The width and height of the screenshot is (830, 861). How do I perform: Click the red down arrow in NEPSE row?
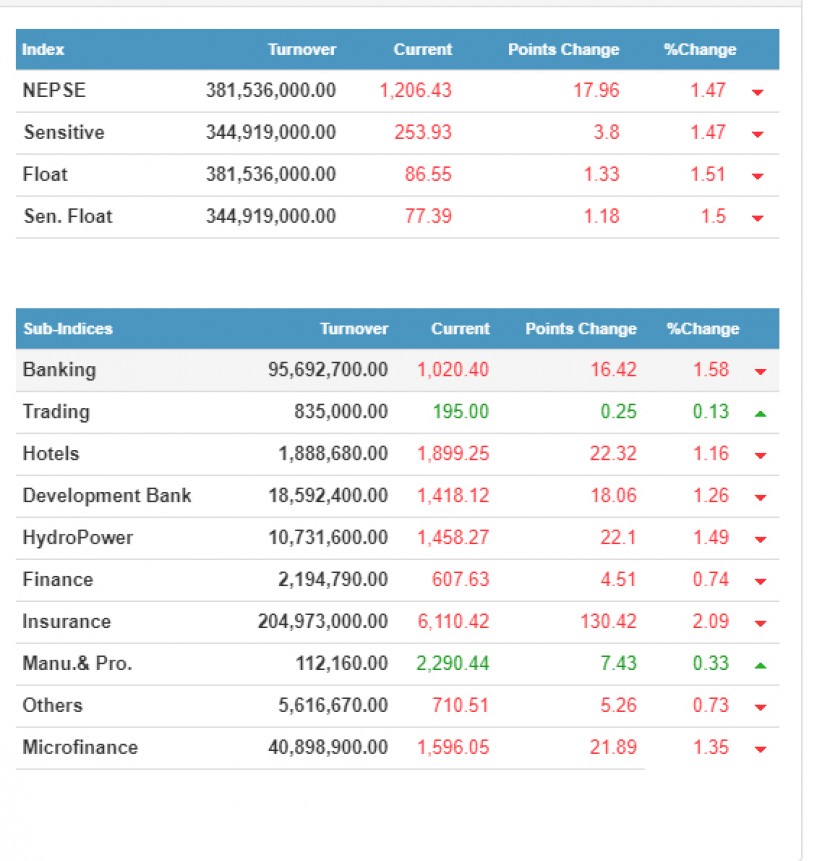(757, 92)
